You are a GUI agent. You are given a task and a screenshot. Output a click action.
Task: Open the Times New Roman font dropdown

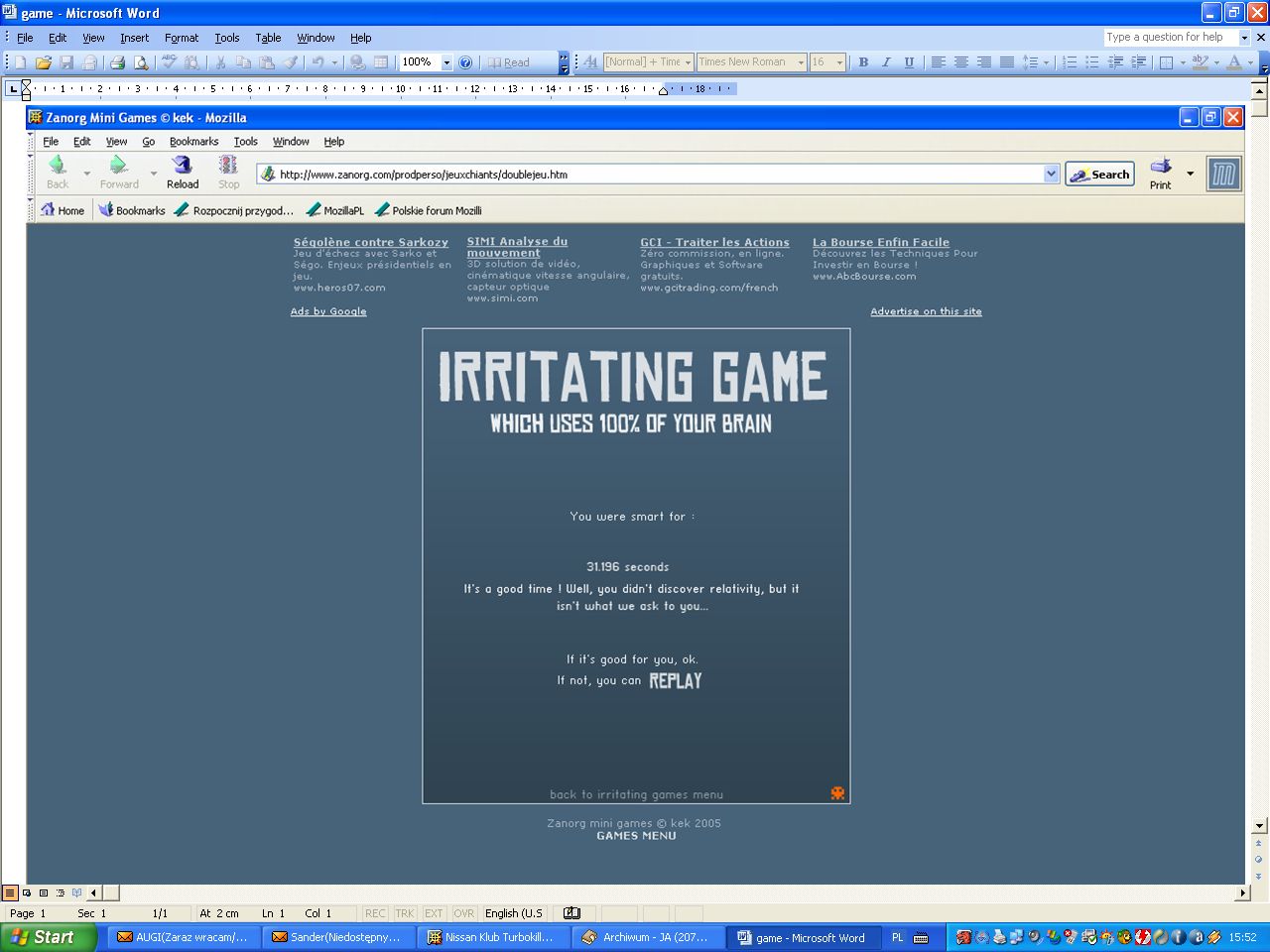tap(801, 62)
